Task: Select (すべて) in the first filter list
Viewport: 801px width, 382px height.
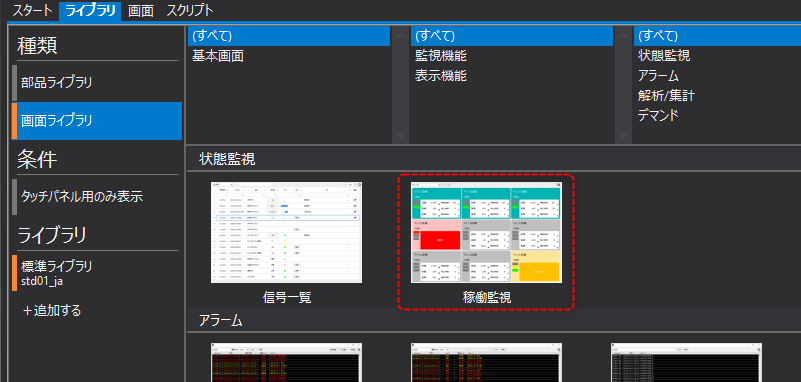Action: [289, 36]
